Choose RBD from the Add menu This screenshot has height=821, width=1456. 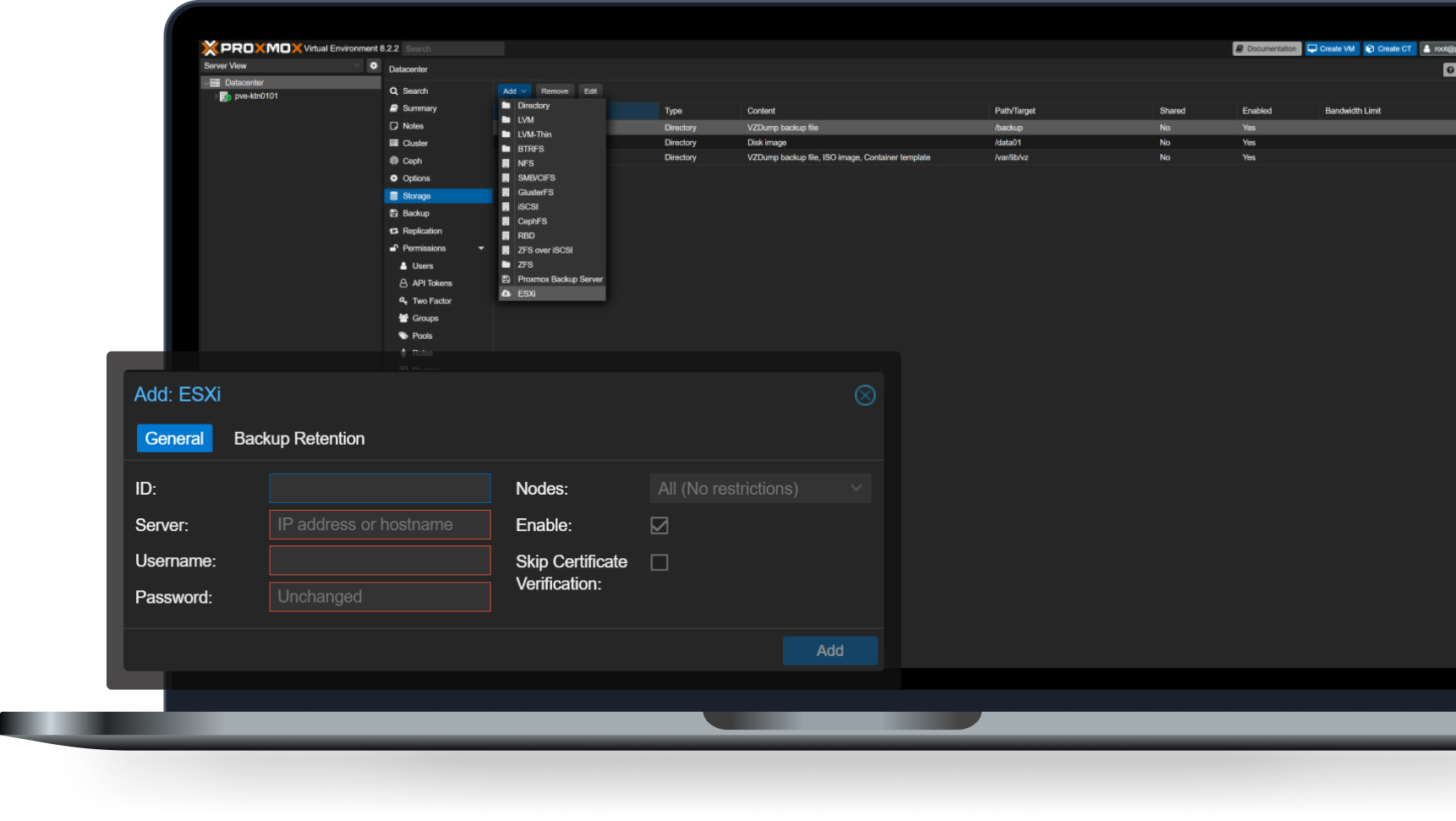pyautogui.click(x=552, y=235)
